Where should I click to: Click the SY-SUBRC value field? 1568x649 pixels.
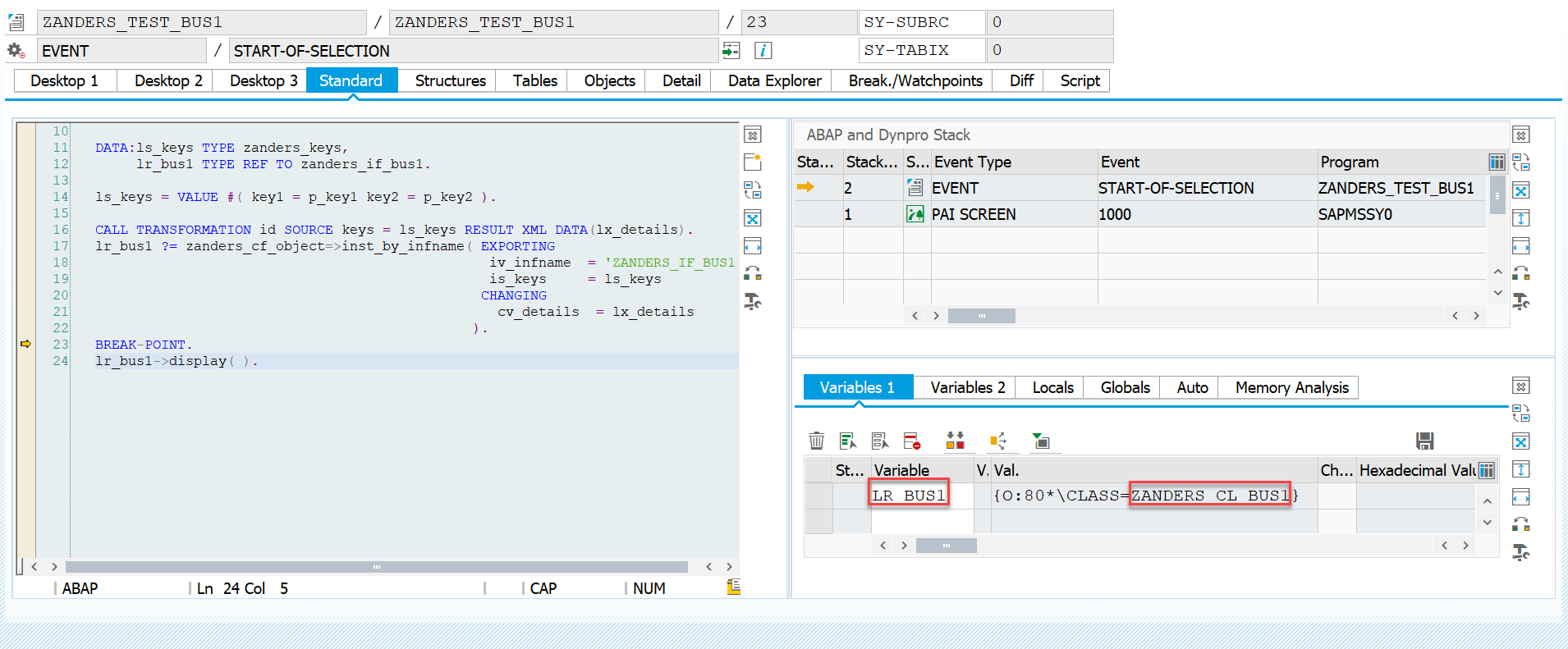pyautogui.click(x=1050, y=22)
